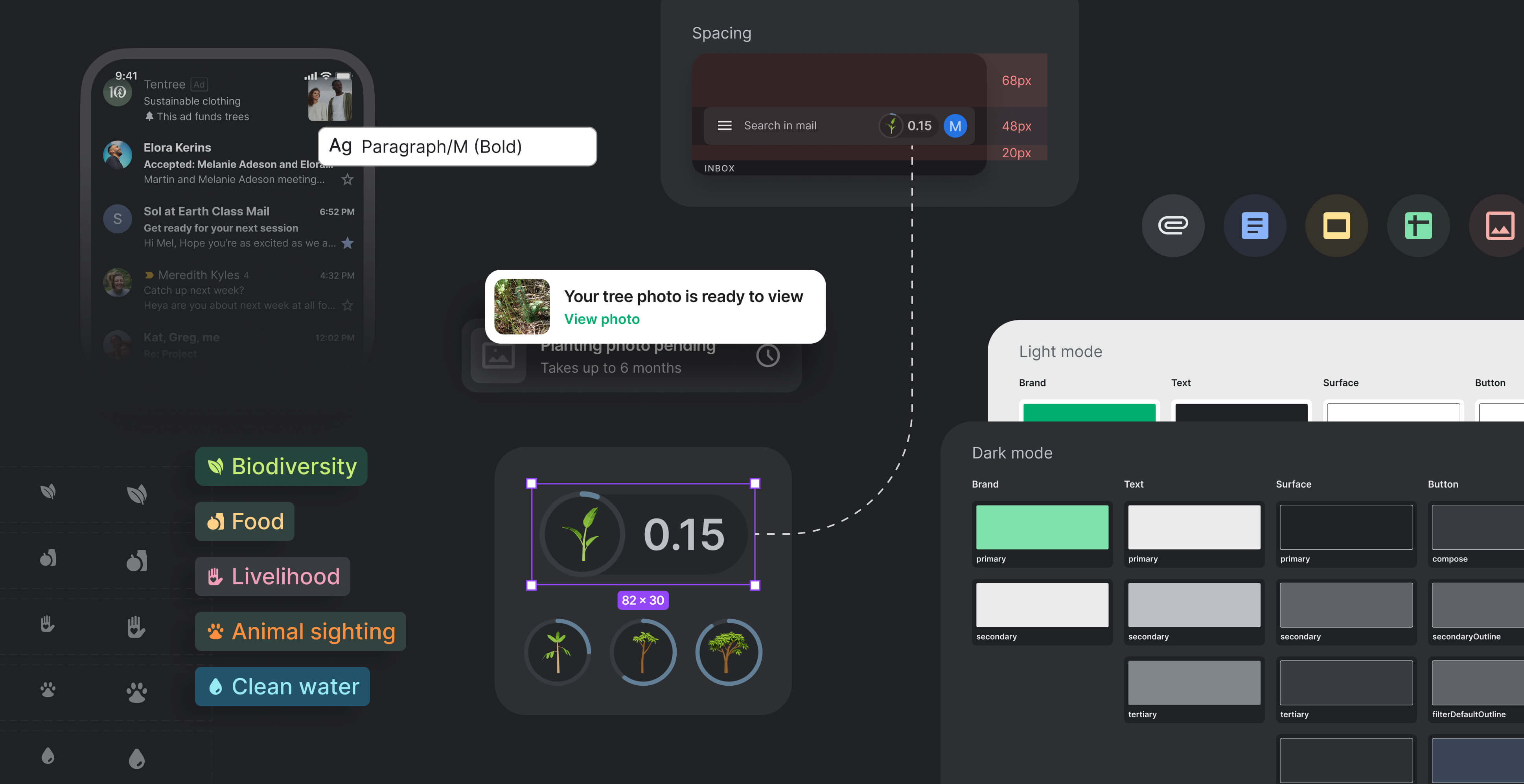Pick Dark mode filterDefaultOutline swatch
The width and height of the screenshot is (1524, 784).
(x=1478, y=683)
